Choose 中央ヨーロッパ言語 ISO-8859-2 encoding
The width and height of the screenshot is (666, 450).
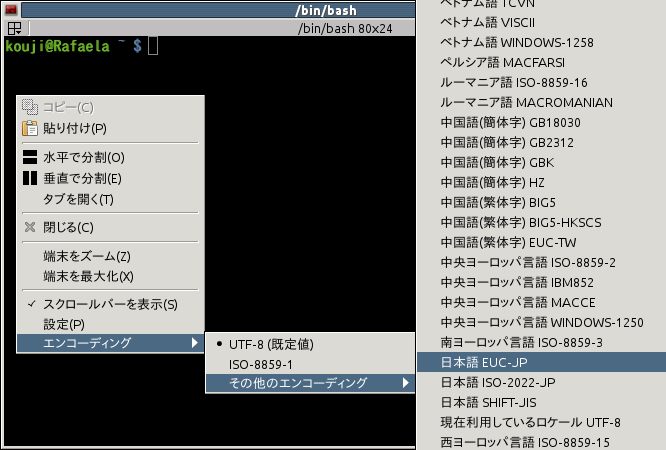point(542,262)
